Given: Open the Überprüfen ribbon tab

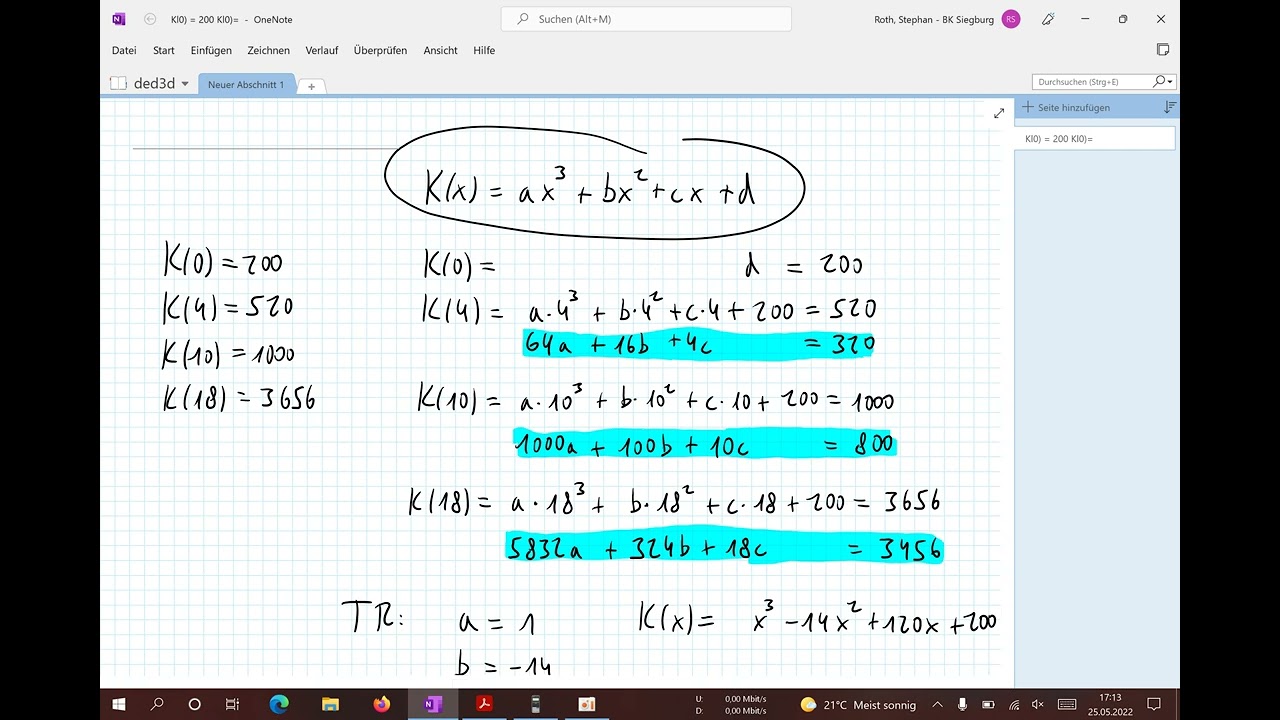Looking at the screenshot, I should pyautogui.click(x=380, y=50).
